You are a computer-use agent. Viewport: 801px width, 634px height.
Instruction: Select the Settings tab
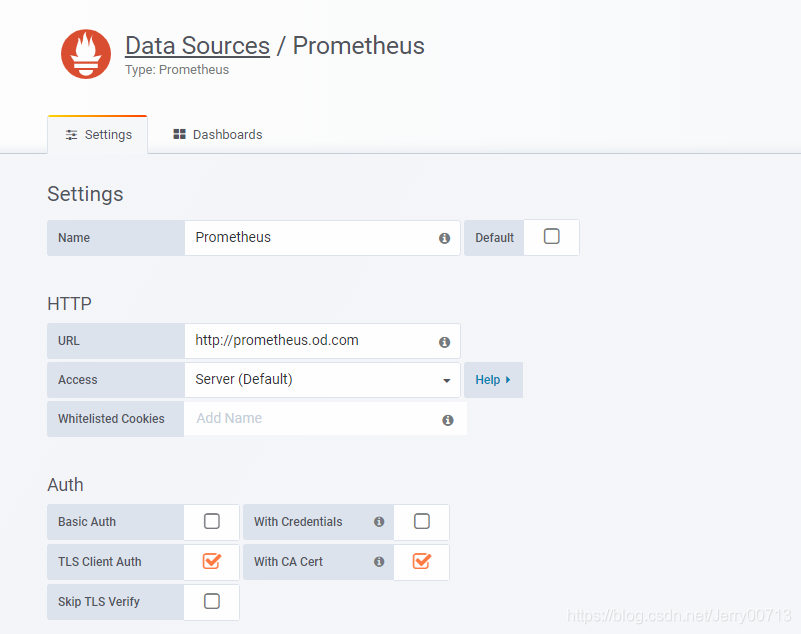(x=98, y=135)
